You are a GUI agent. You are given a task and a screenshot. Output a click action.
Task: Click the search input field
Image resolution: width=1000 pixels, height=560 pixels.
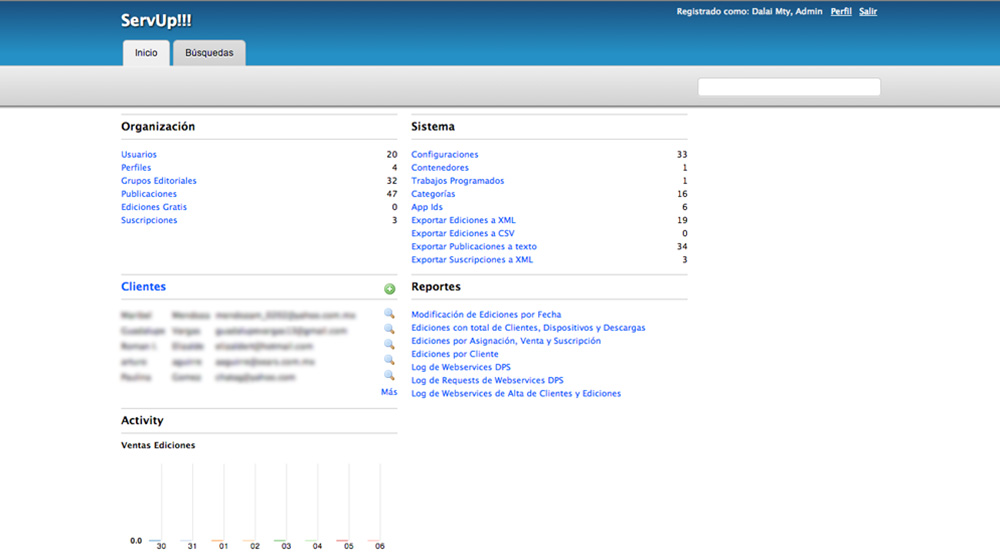(x=788, y=87)
